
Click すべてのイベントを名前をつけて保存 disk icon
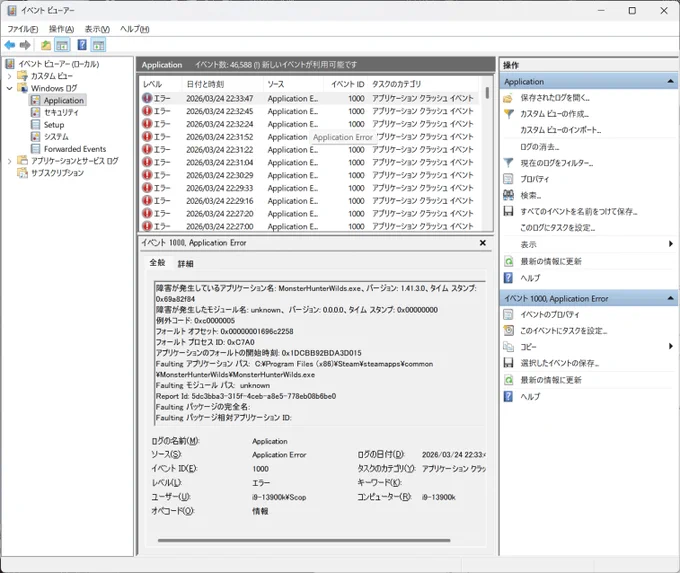508,211
